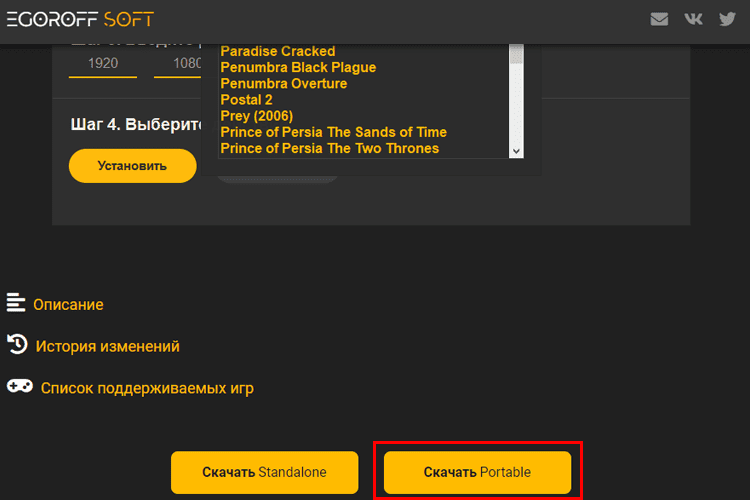Open the Описание section link
Viewport: 750px width, 500px height.
[68, 305]
